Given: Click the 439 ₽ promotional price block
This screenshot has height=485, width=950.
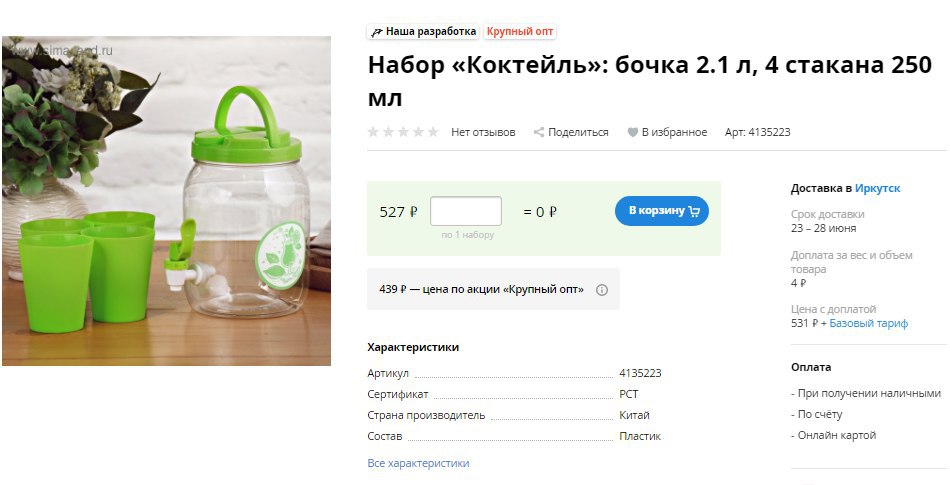Looking at the screenshot, I should [493, 289].
